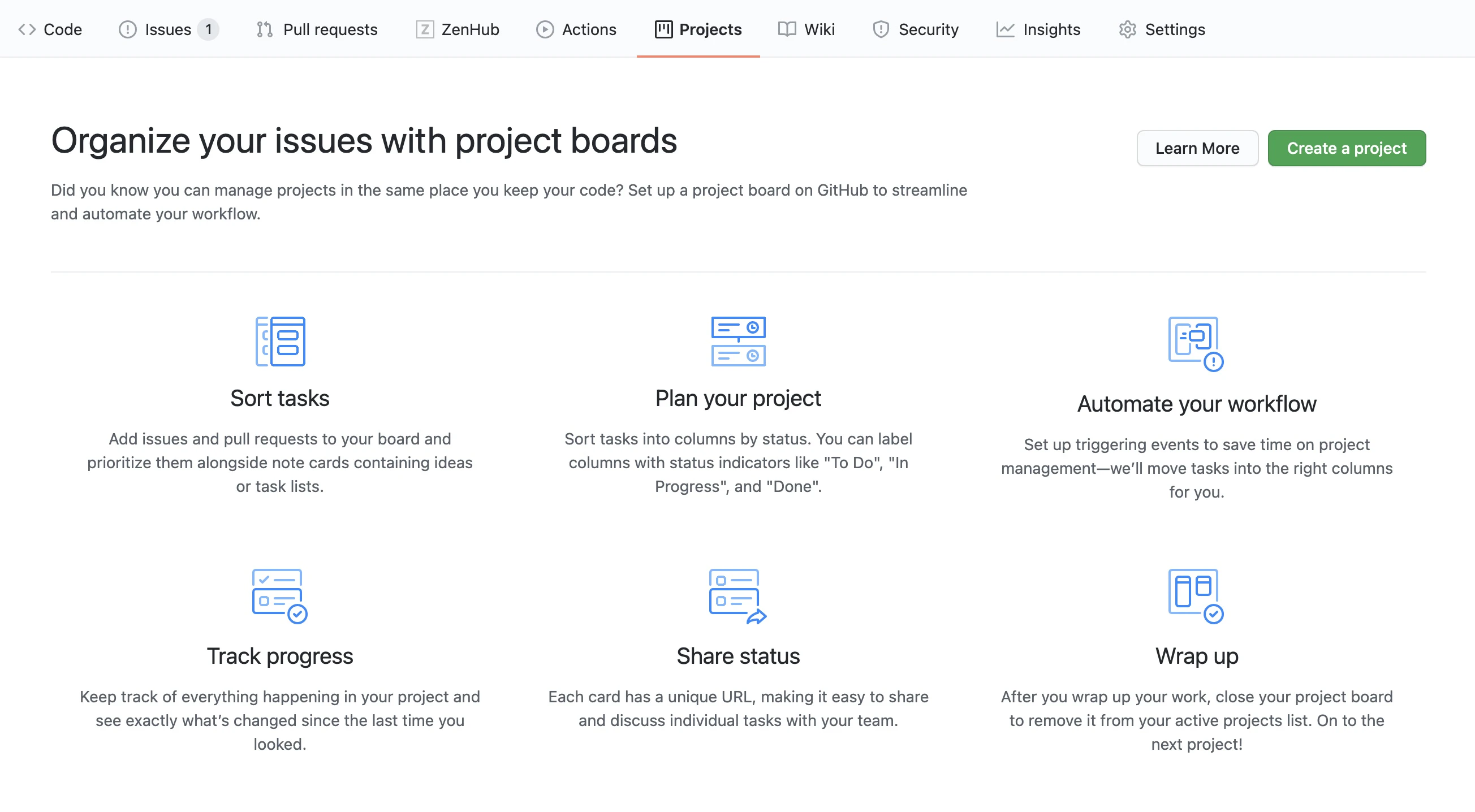This screenshot has width=1475, height=812.
Task: Click the Plan your project heading
Action: coord(738,399)
